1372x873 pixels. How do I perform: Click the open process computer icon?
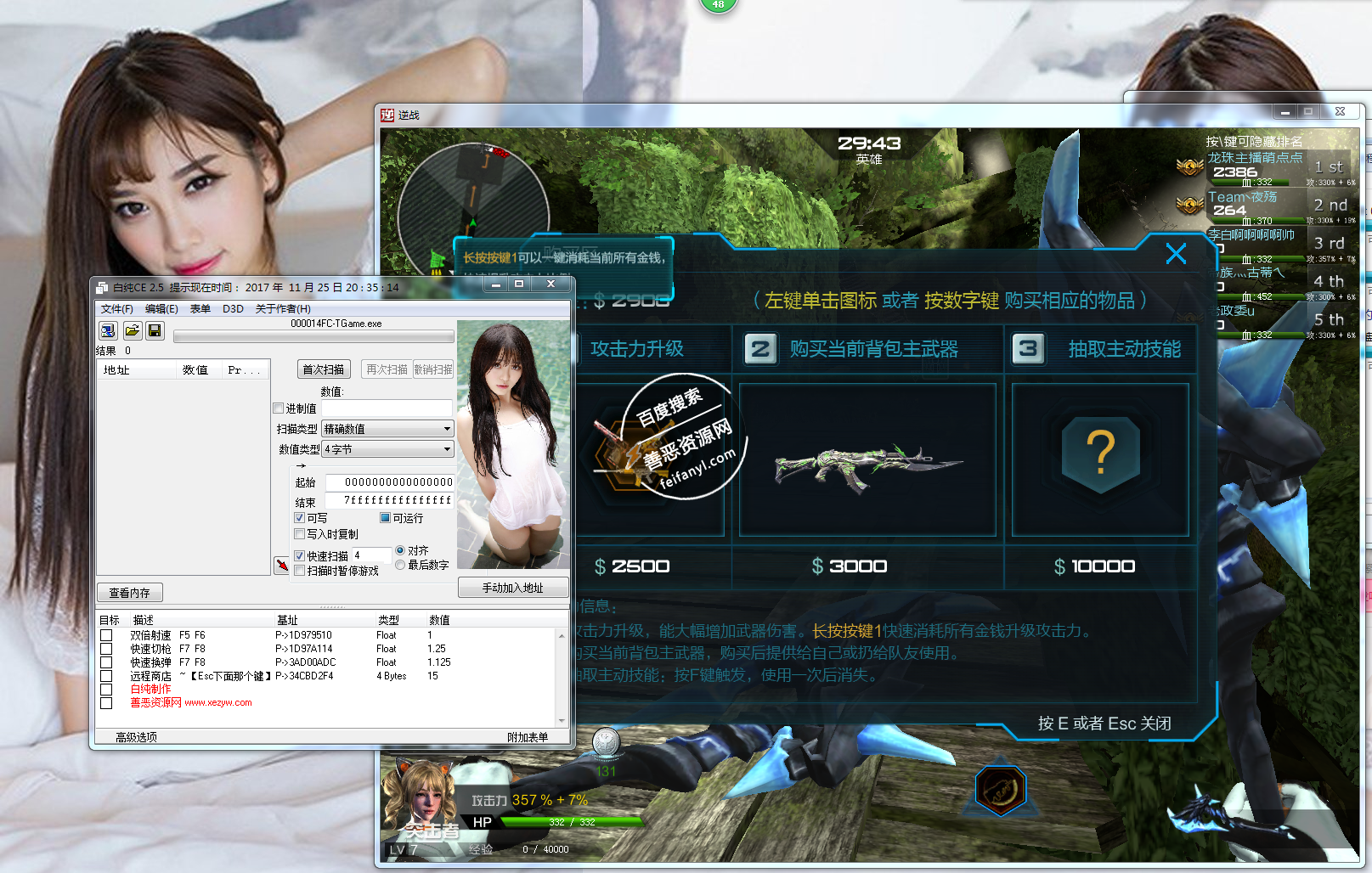click(x=108, y=330)
